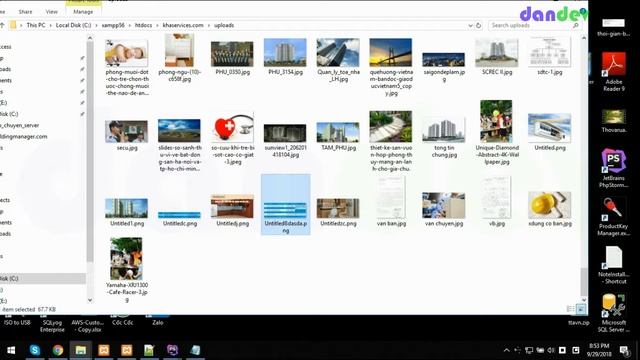Refresh the uploads folder view
The width and height of the screenshot is (640, 360).
(x=478, y=25)
